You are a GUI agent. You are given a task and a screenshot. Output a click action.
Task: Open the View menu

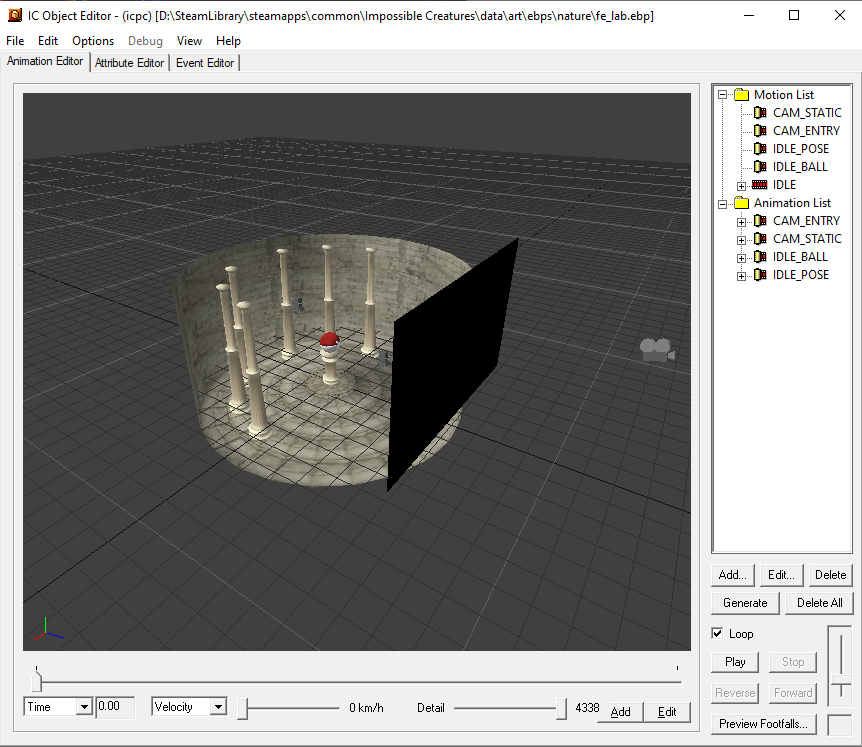189,41
